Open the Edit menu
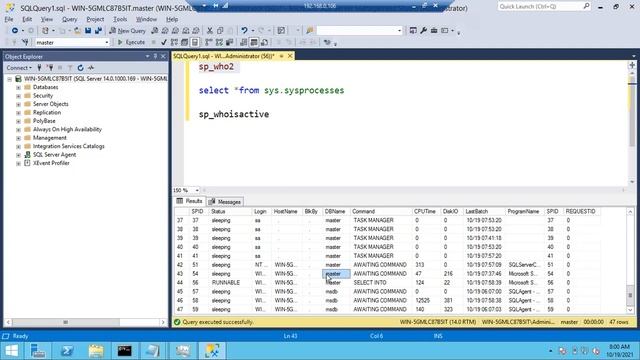 tap(27, 19)
